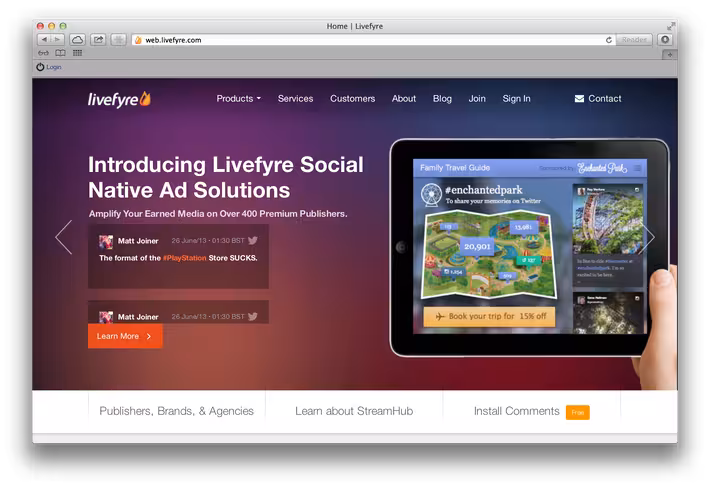Screen dimensions: 710x488
Task: Click Twitter bird icon in lower tweet
Action: [x=253, y=316]
